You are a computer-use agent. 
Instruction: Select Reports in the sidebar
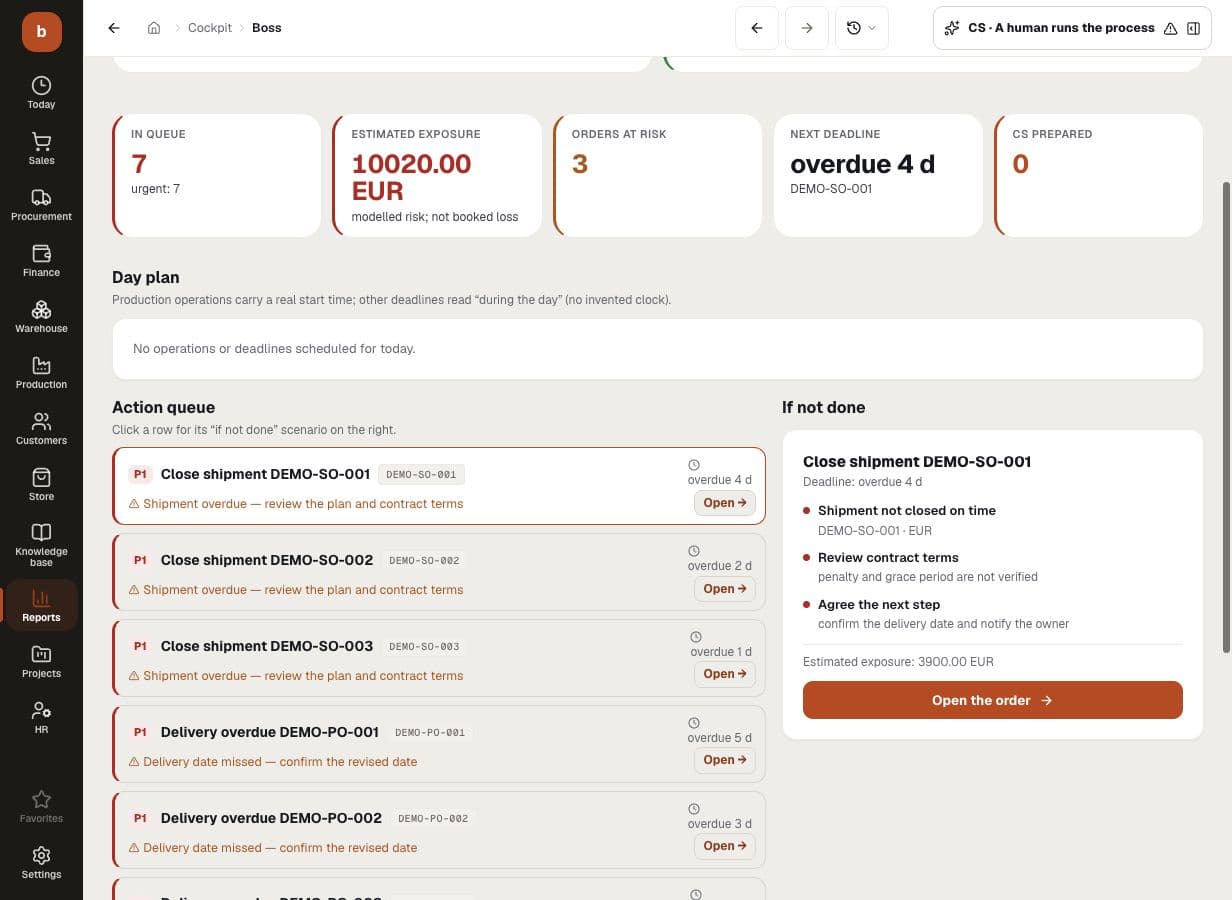coord(41,605)
